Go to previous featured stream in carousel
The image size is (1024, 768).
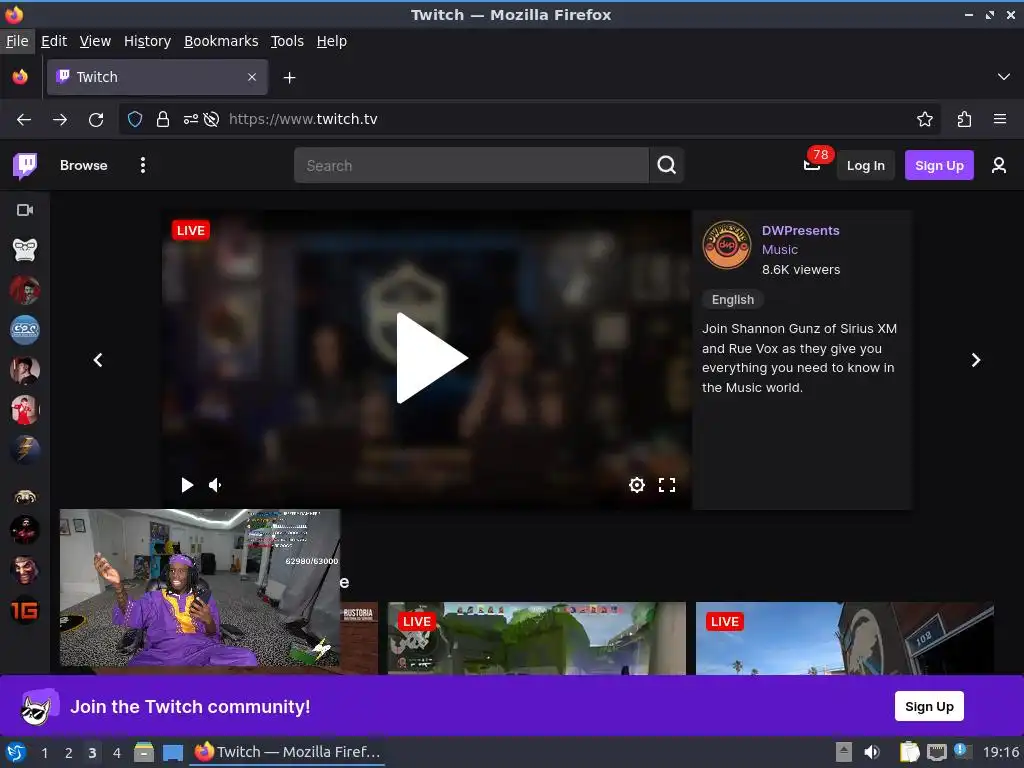(x=98, y=360)
